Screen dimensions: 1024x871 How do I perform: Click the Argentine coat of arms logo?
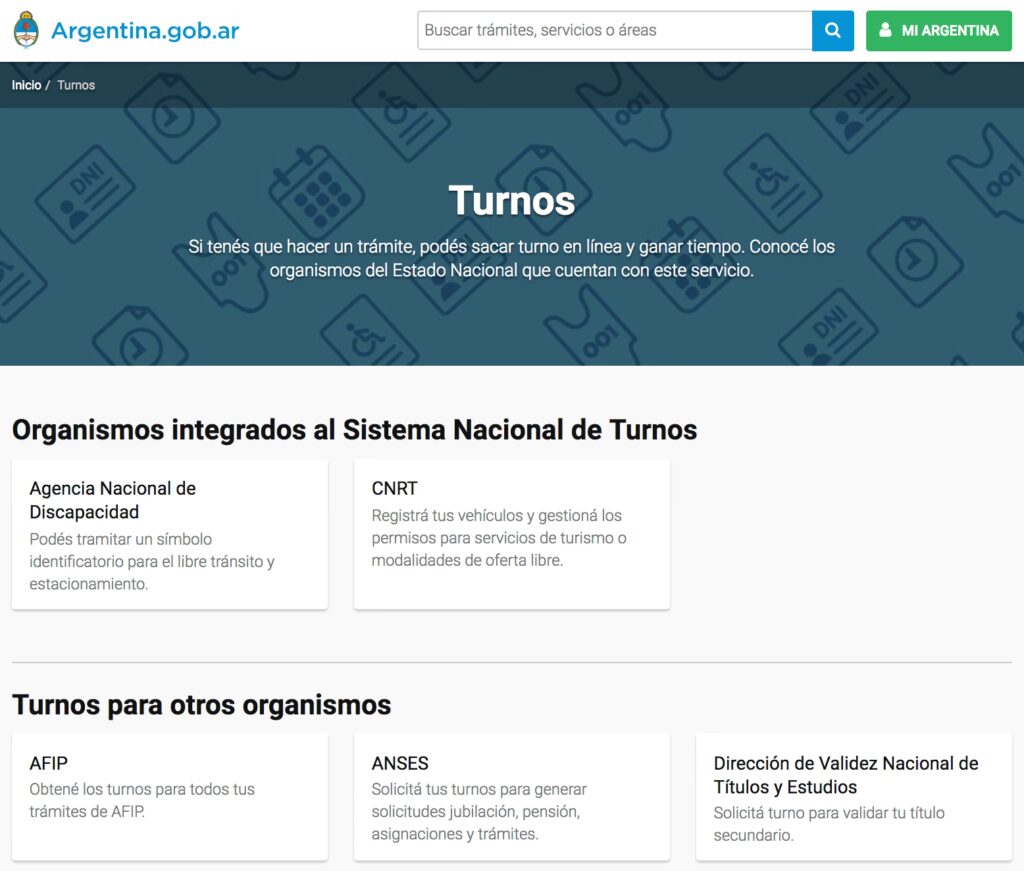click(x=26, y=30)
